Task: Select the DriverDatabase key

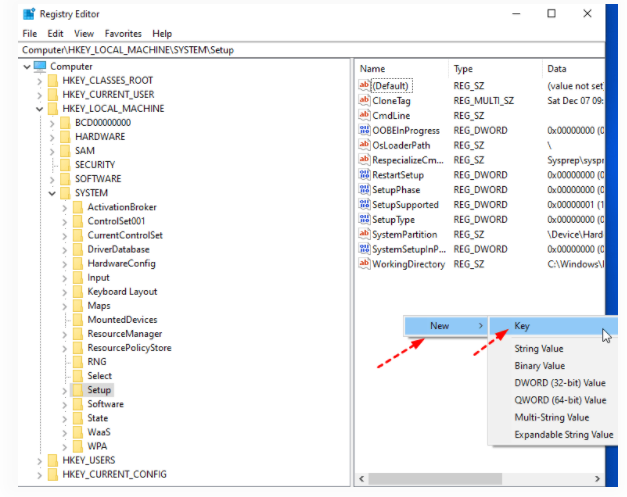Action: 118,249
